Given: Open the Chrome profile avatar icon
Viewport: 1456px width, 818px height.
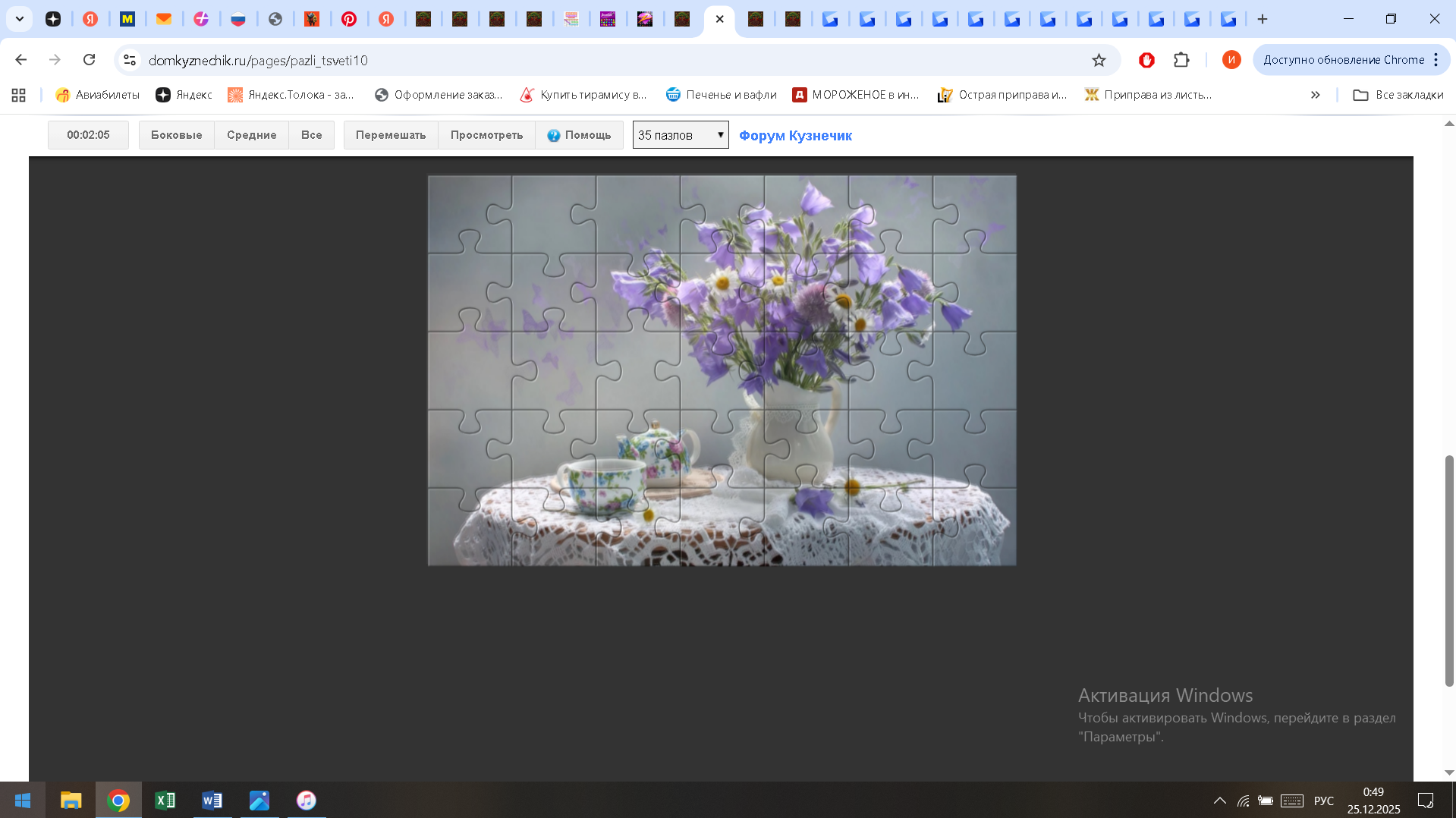Looking at the screenshot, I should (x=1231, y=60).
